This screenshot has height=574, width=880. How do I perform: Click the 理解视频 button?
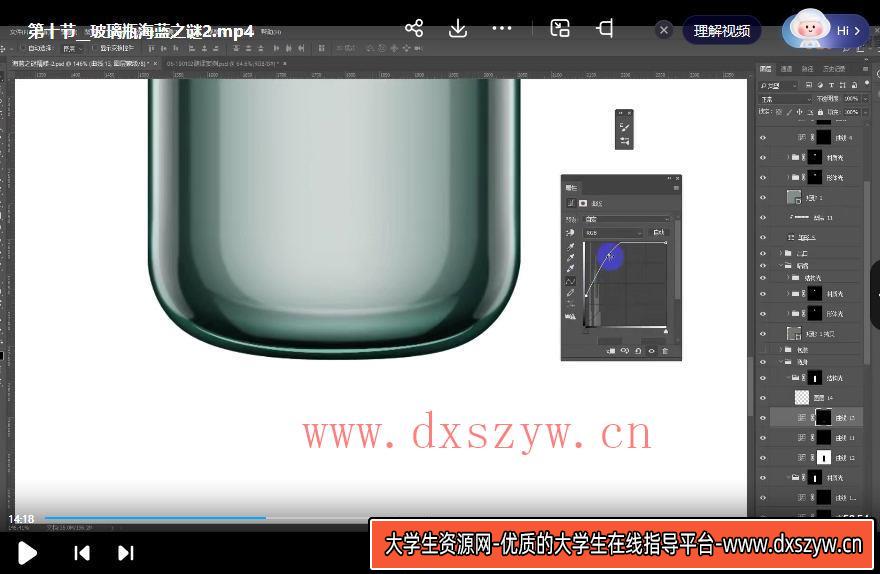click(x=722, y=31)
